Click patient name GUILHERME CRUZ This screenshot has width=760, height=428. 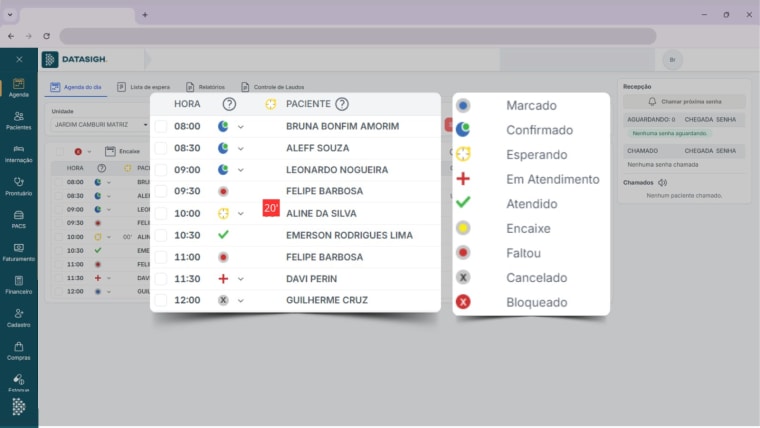[327, 300]
